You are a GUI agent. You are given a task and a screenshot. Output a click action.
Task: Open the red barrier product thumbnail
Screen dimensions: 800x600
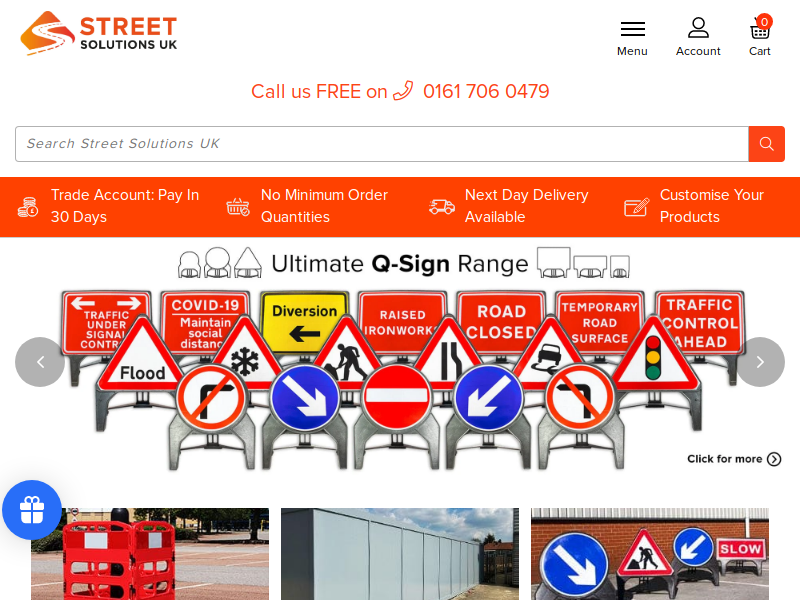pyautogui.click(x=150, y=554)
